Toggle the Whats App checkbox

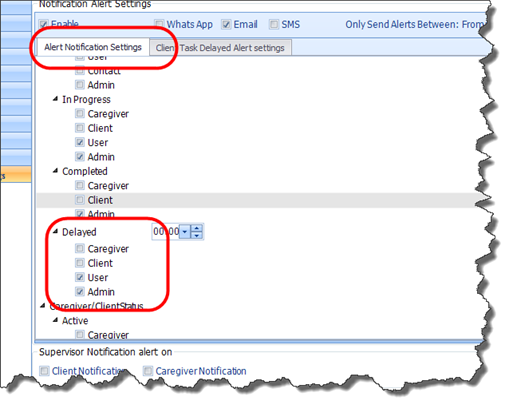pyautogui.click(x=159, y=24)
